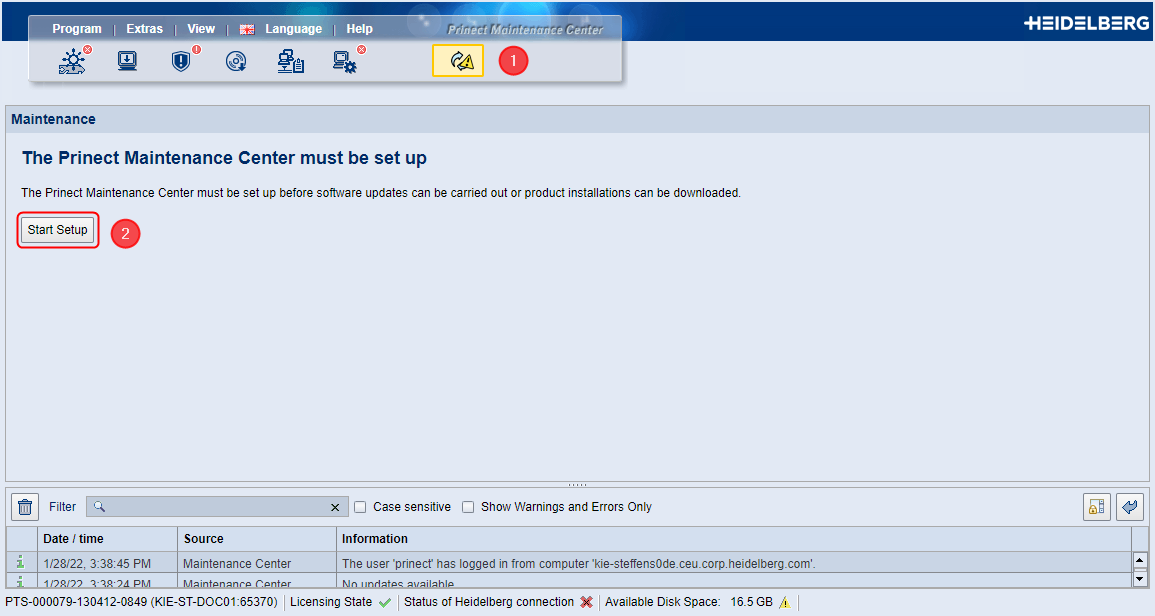Viewport: 1155px width, 616px height.
Task: Open the shield security icon with warning badge
Action: coord(181,60)
